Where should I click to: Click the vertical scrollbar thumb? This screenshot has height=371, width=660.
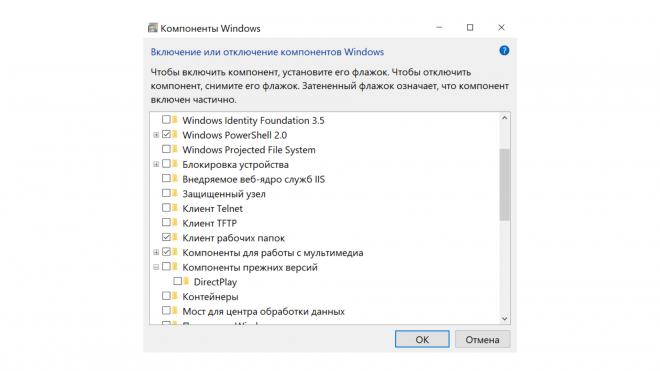(505, 184)
